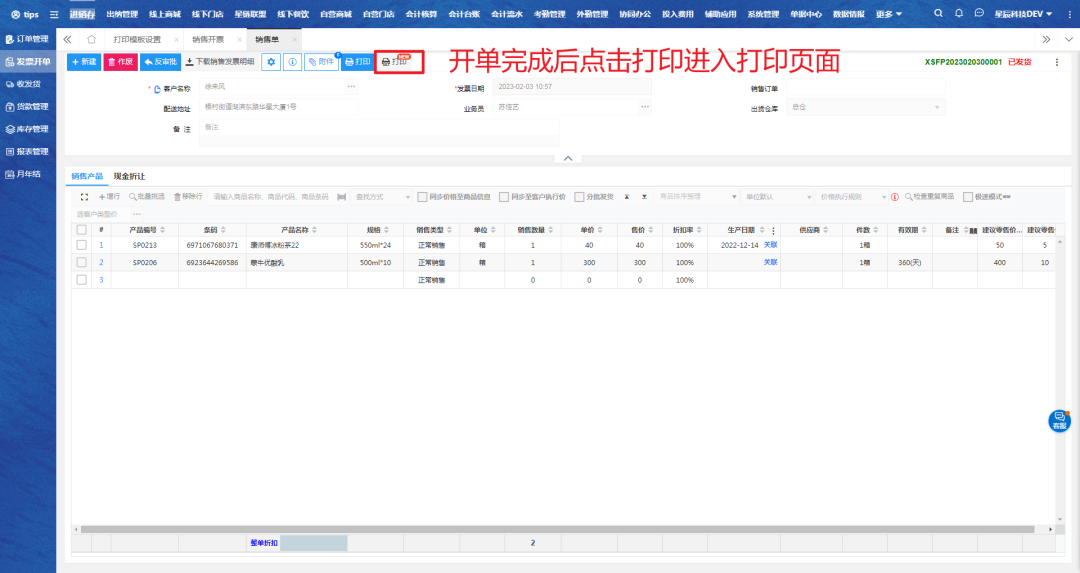Enable 同步价格至商品信息 checkbox
Viewport: 1080px width, 573px height.
pyautogui.click(x=422, y=197)
